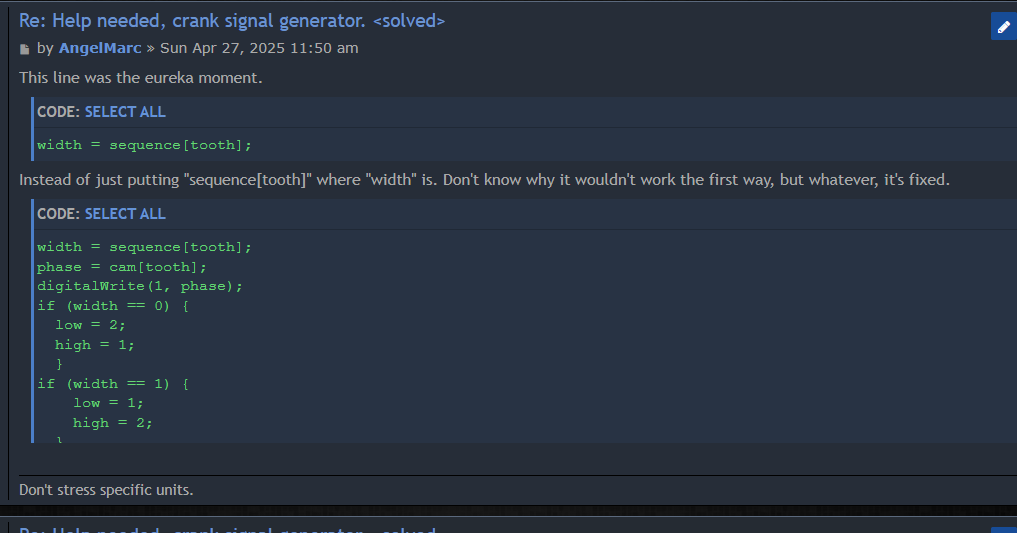Screen dimensions: 1017x533
Task: Click the "if (width == 0) {" line
Action: tap(113, 306)
